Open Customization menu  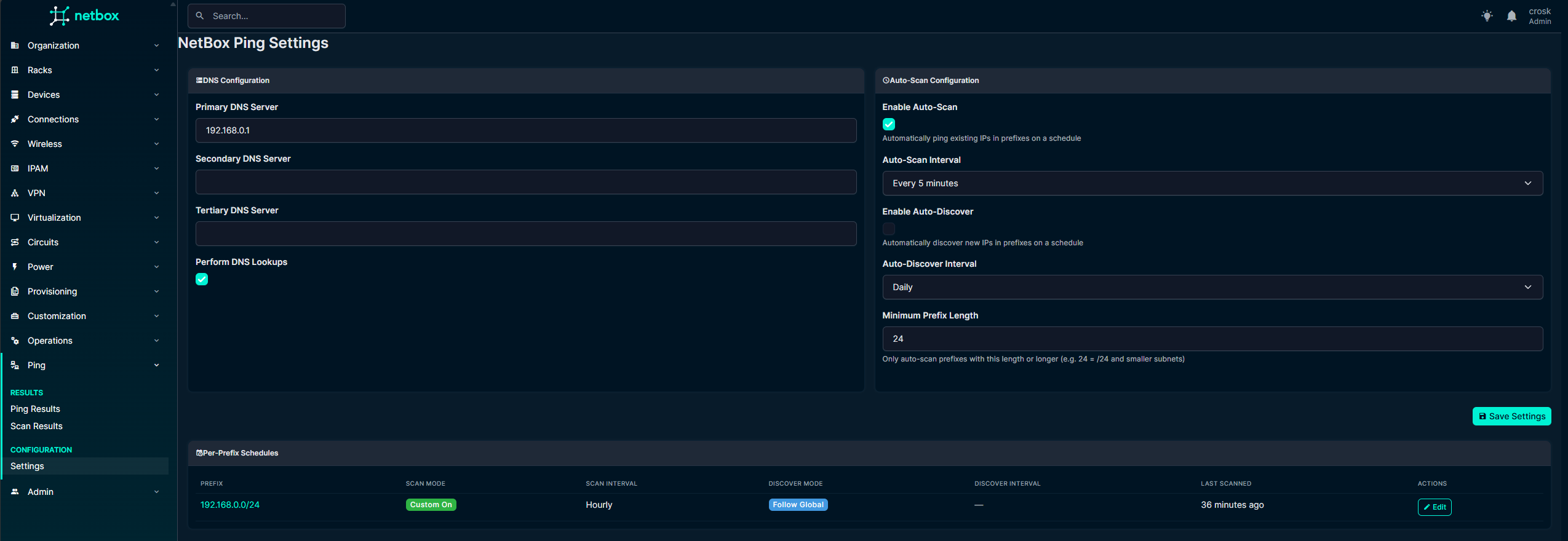coord(85,316)
